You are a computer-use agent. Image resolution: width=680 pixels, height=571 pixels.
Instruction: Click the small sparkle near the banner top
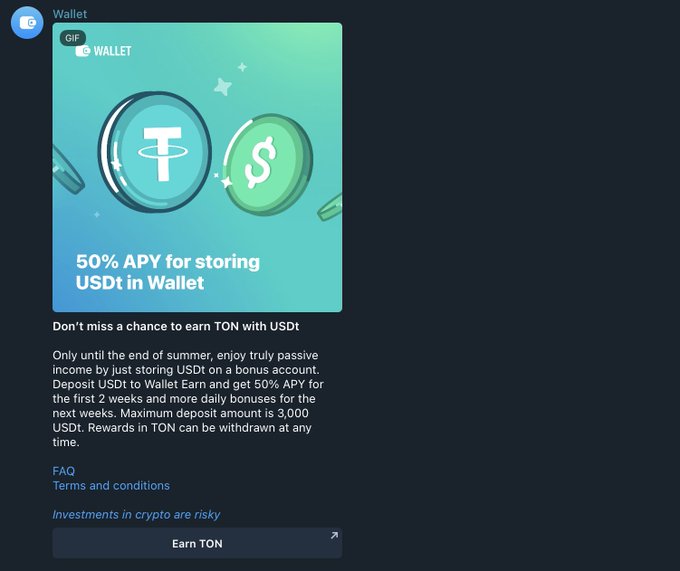242,67
